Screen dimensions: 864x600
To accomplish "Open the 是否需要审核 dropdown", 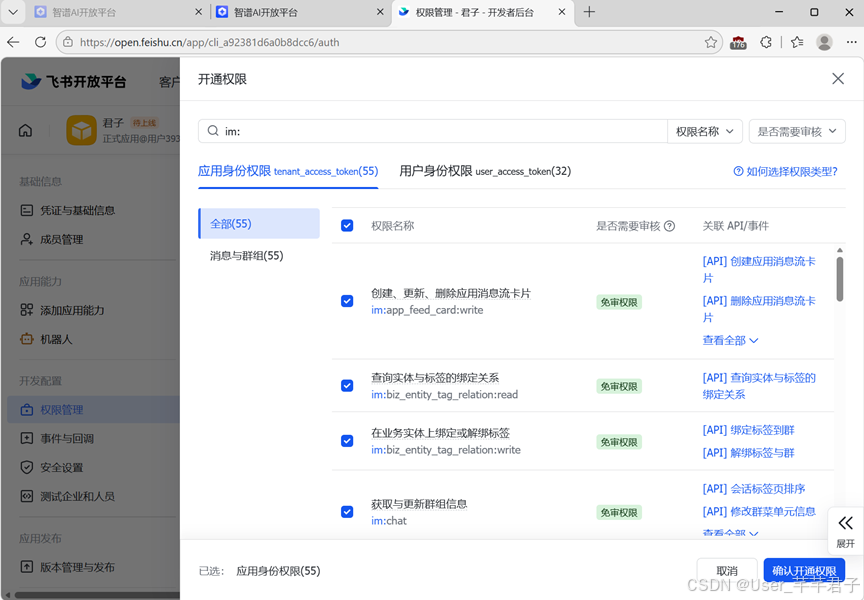I will click(797, 131).
